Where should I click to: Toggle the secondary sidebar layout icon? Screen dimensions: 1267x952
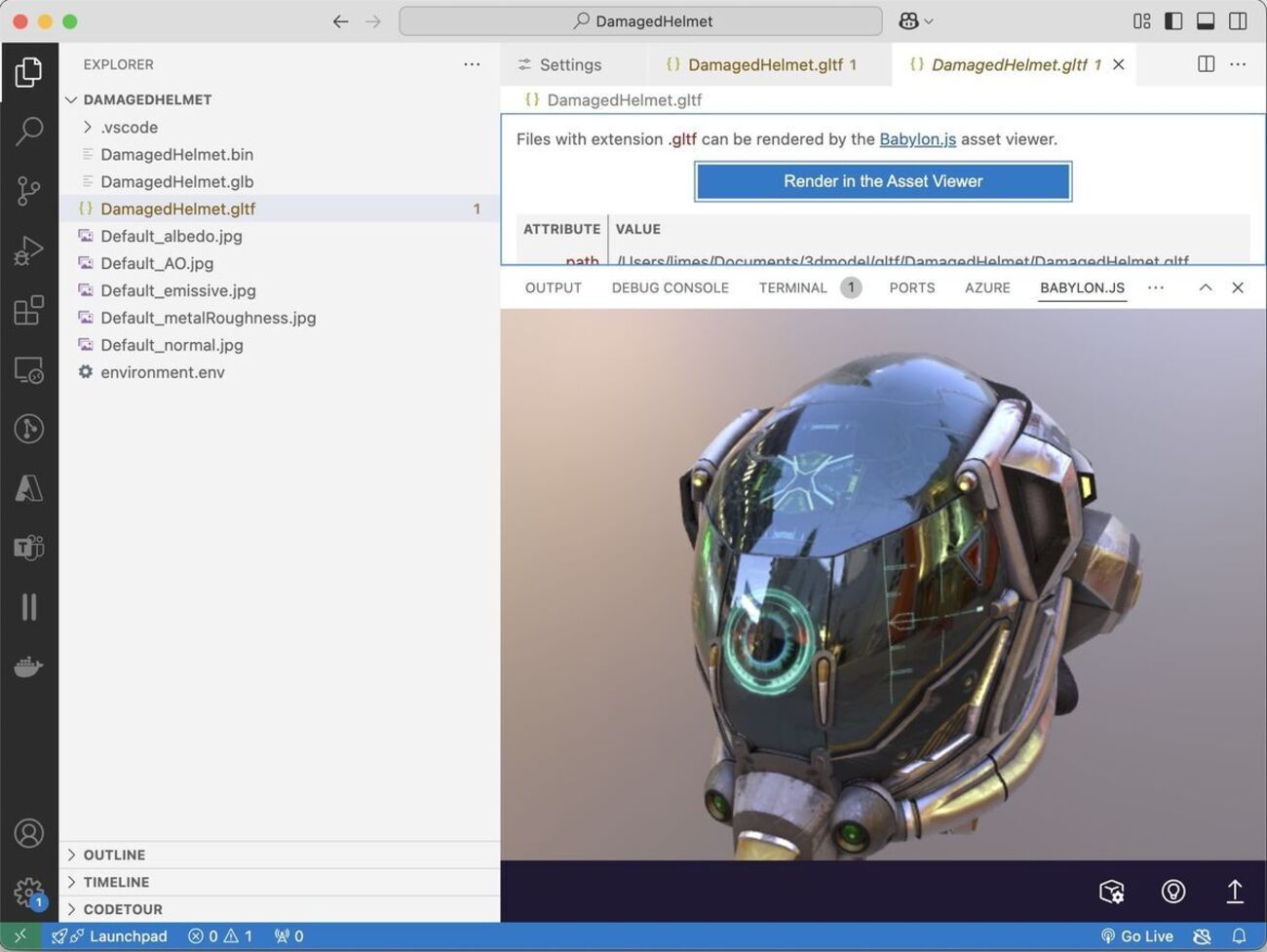pyautogui.click(x=1238, y=20)
